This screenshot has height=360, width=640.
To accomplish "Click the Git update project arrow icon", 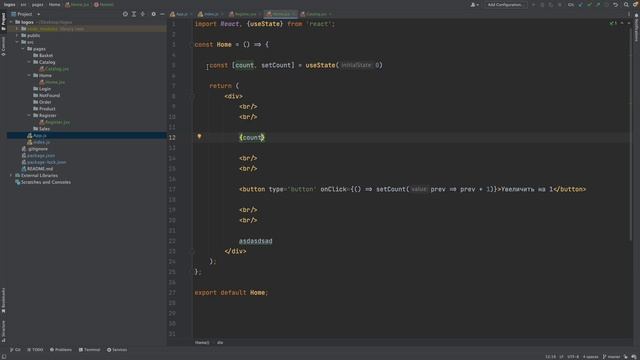I will [x=580, y=4].
